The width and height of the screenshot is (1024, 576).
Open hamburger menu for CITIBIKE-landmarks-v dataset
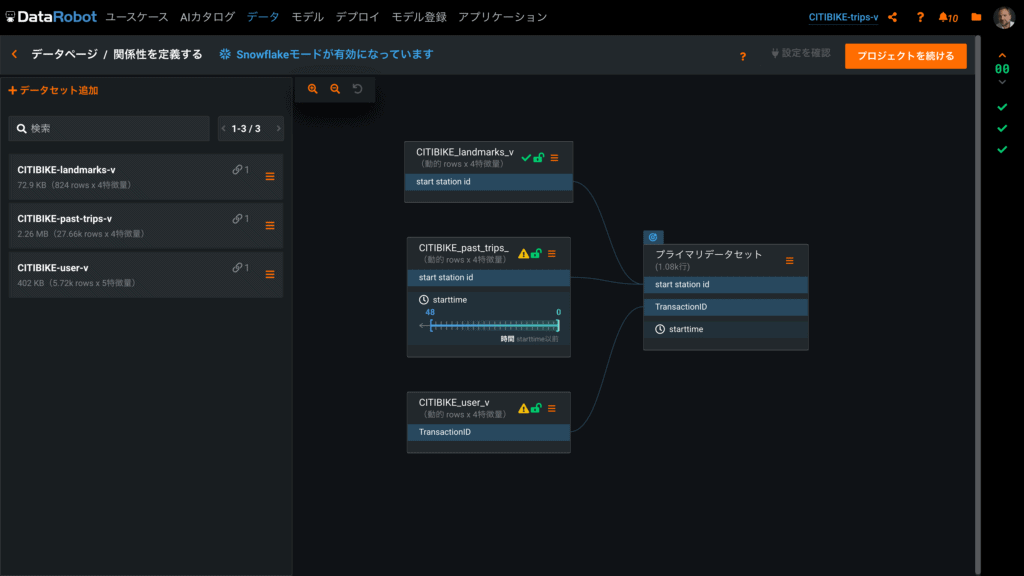tap(269, 177)
